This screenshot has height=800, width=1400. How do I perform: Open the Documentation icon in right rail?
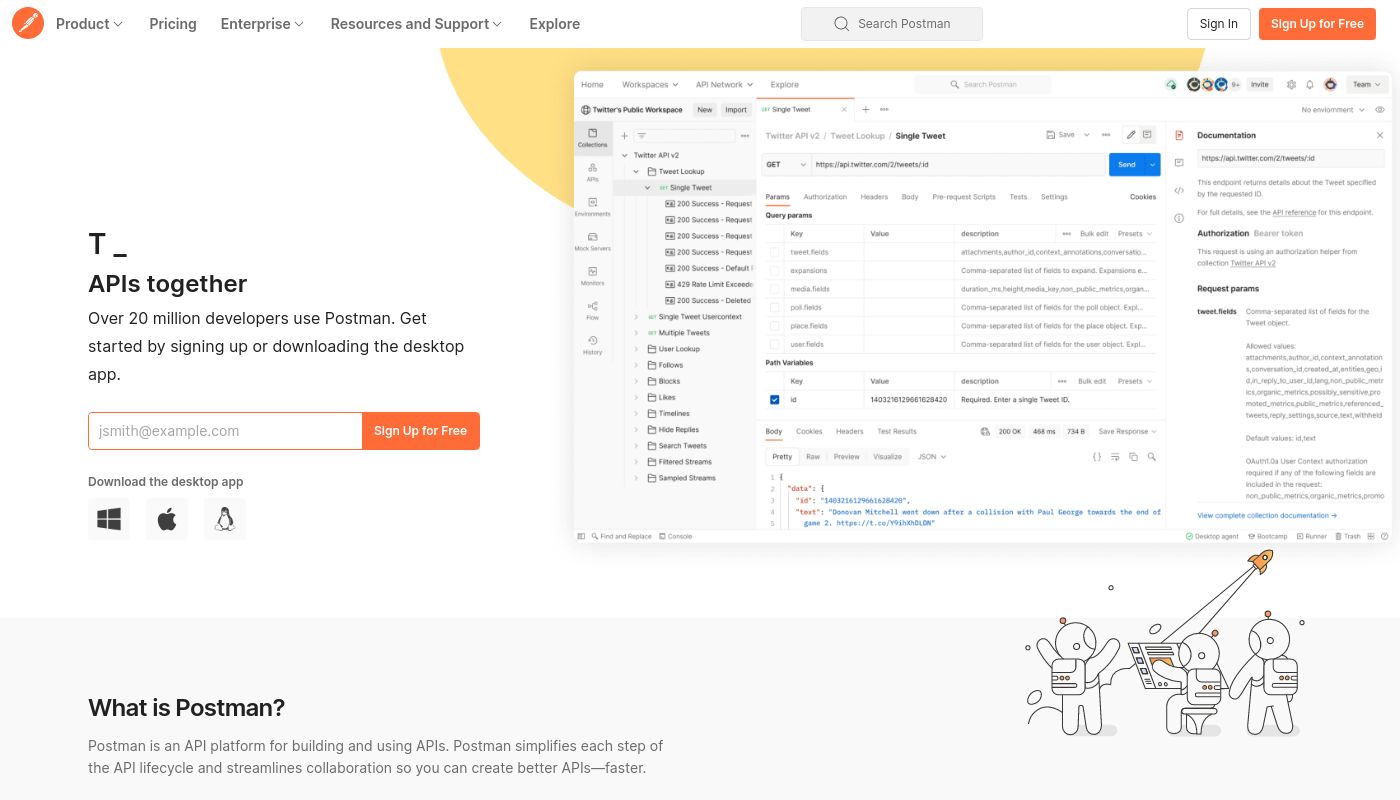pos(1179,135)
